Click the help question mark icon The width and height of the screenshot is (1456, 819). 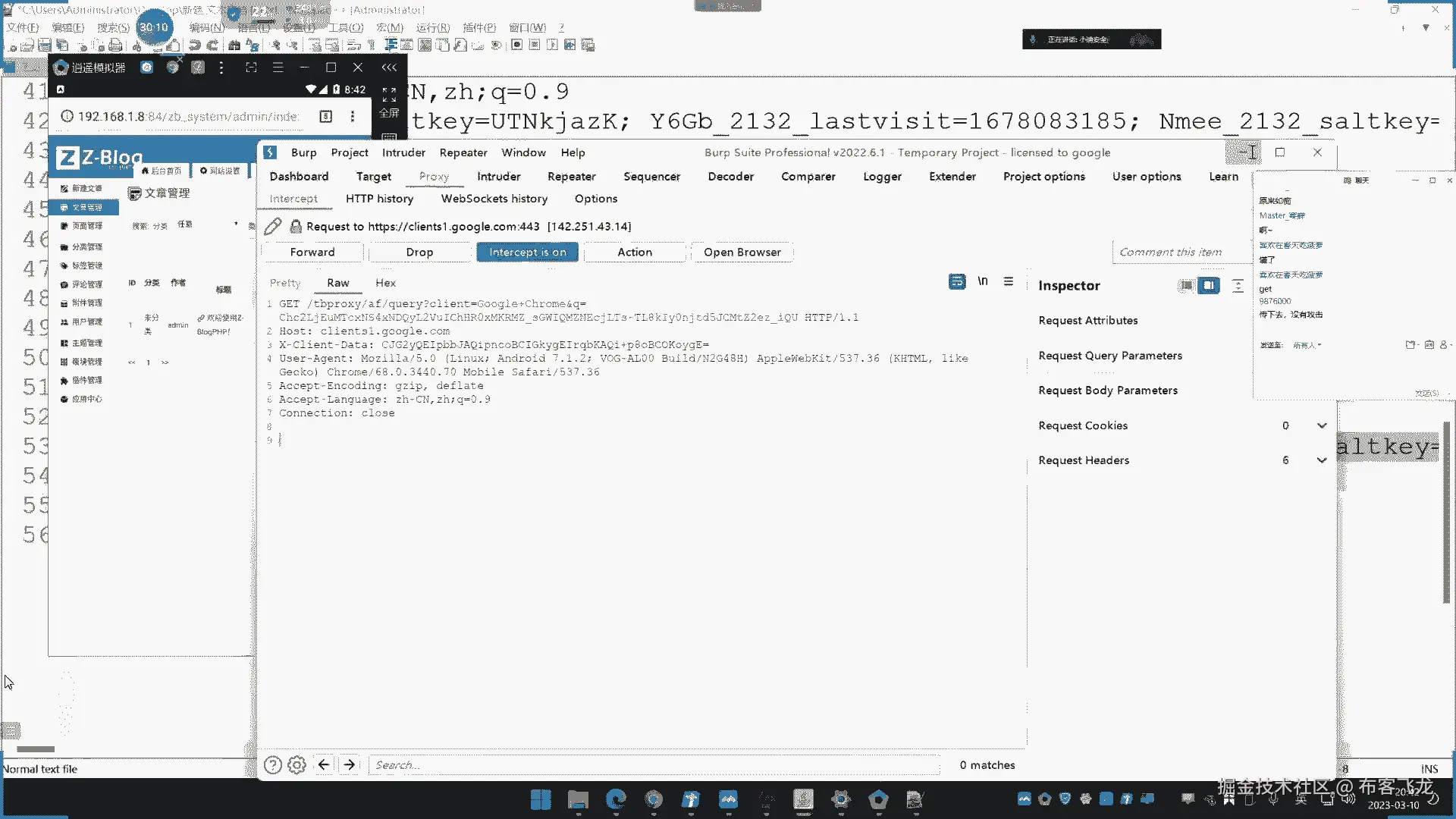(273, 765)
